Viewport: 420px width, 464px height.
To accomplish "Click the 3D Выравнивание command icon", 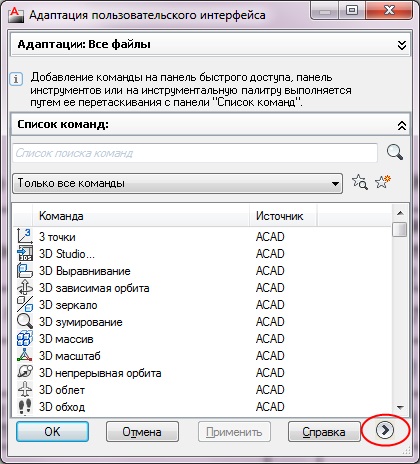I will (x=25, y=270).
